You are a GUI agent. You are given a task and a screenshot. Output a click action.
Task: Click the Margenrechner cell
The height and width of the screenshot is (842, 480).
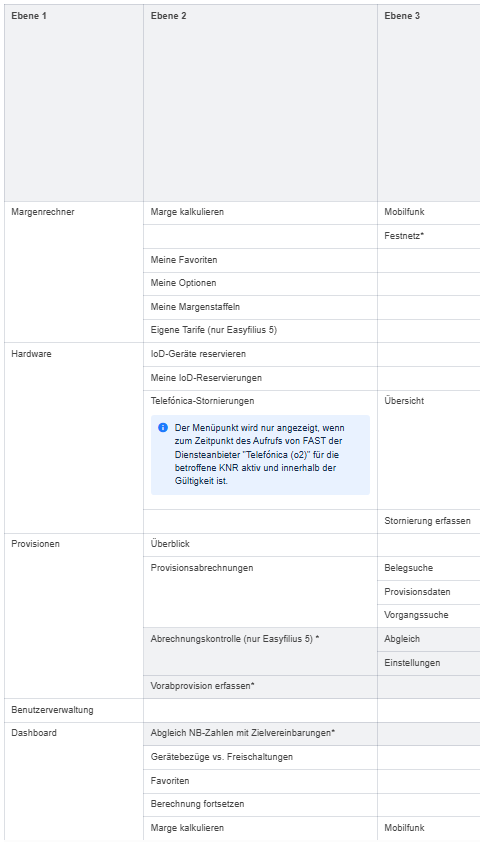(x=74, y=272)
